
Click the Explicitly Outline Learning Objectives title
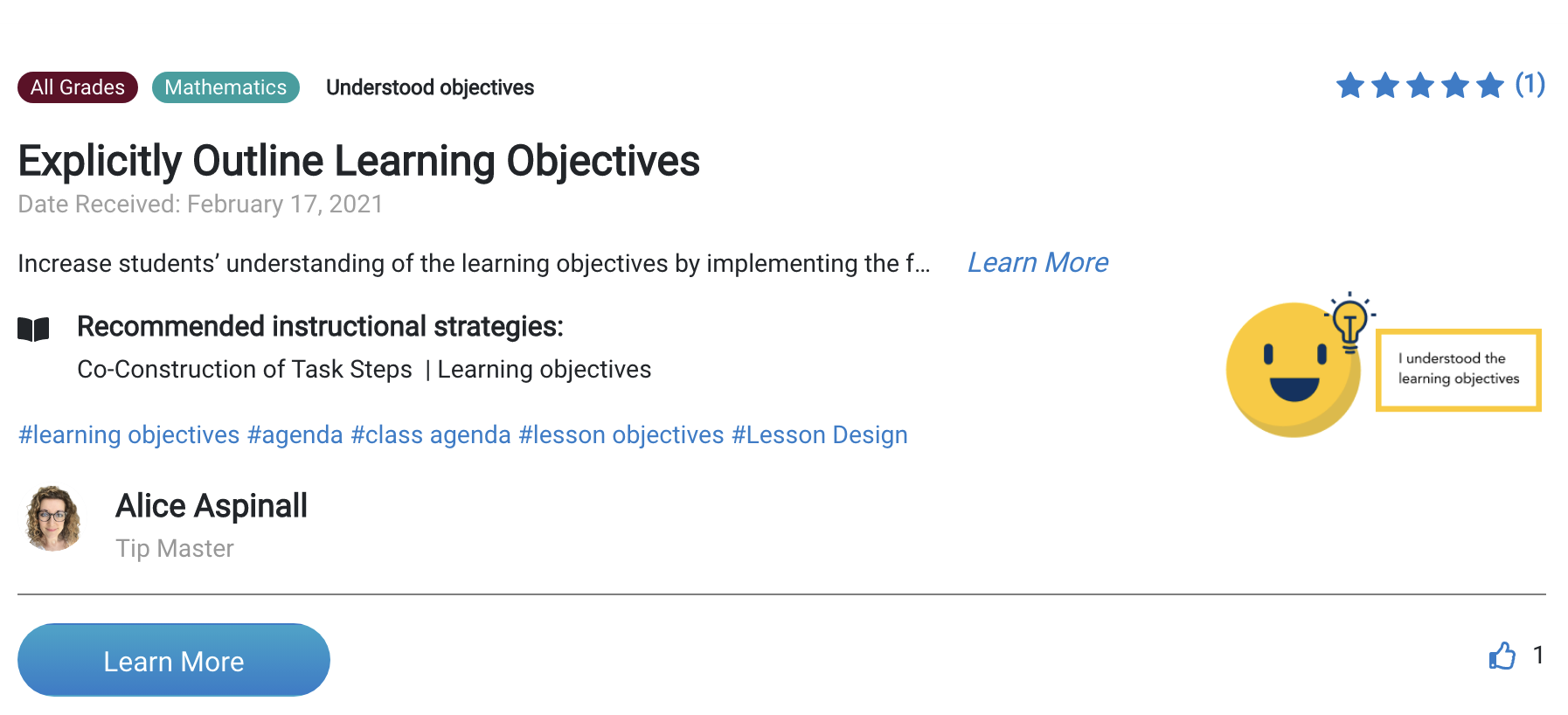(x=358, y=162)
